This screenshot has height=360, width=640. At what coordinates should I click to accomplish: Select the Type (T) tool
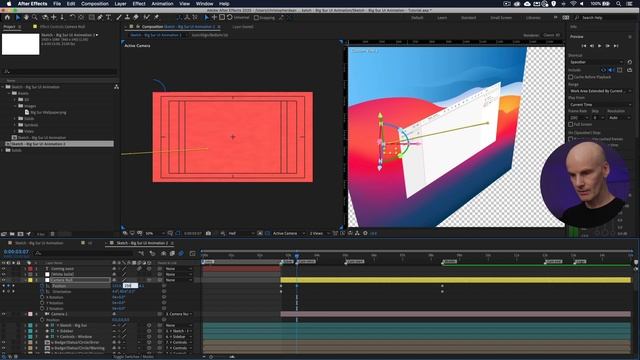(108, 18)
